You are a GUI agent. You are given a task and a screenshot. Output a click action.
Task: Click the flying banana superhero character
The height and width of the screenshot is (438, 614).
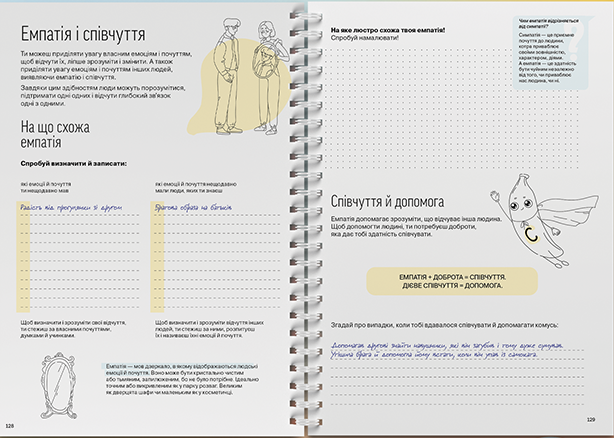(544, 222)
